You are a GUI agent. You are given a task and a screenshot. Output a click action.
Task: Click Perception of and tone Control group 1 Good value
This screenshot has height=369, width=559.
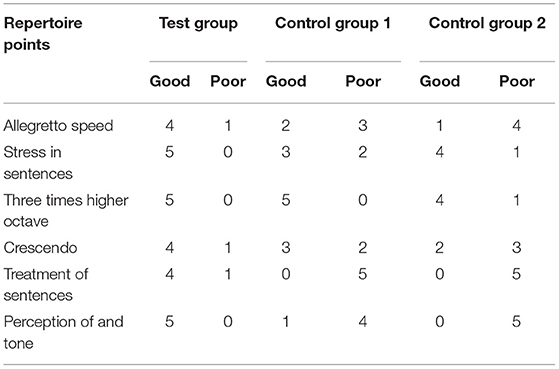coord(286,322)
